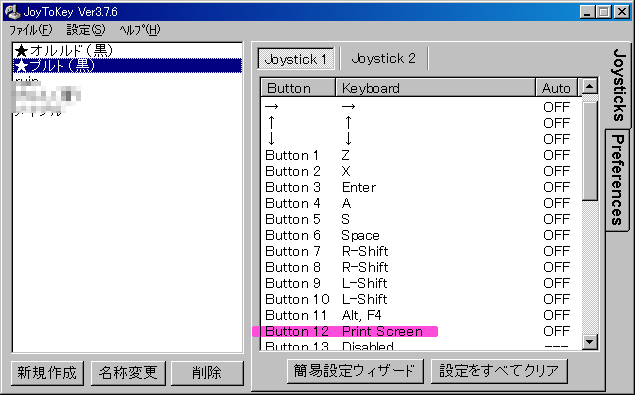Open the 設定(S) menu
Image resolution: width=635 pixels, height=395 pixels.
point(85,30)
